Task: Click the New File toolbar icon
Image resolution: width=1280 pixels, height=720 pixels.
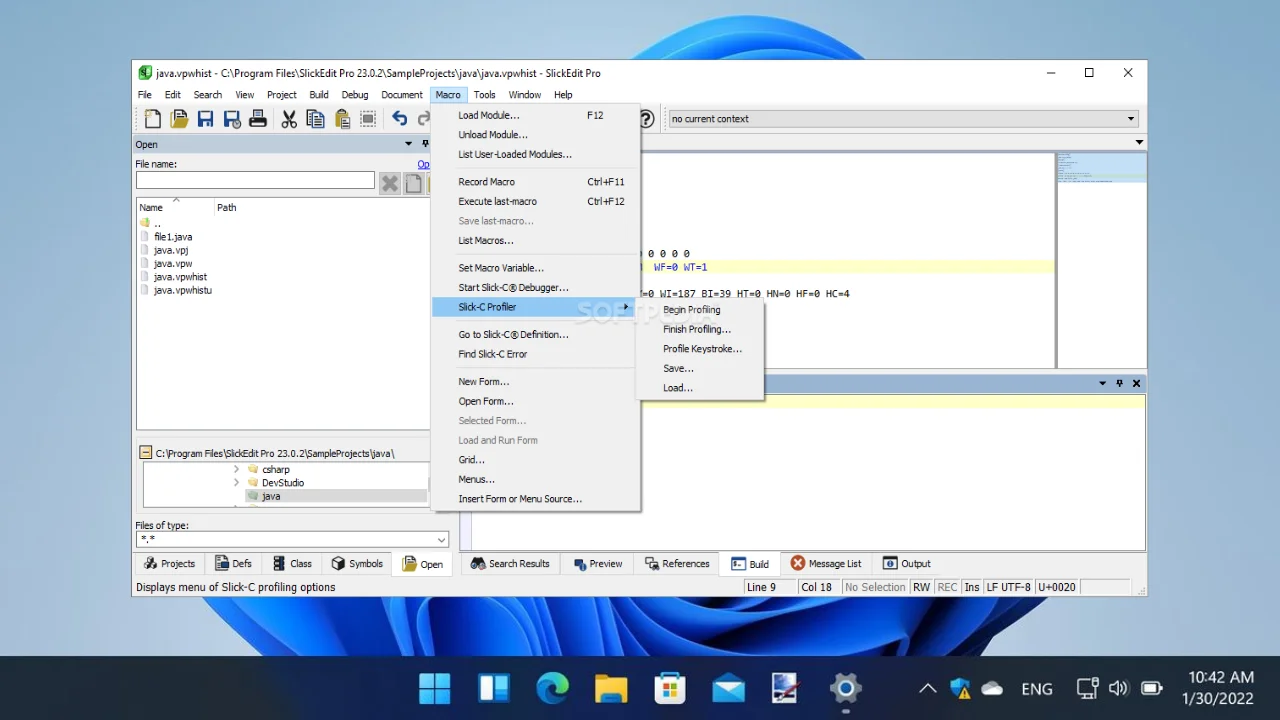Action: coord(153,119)
